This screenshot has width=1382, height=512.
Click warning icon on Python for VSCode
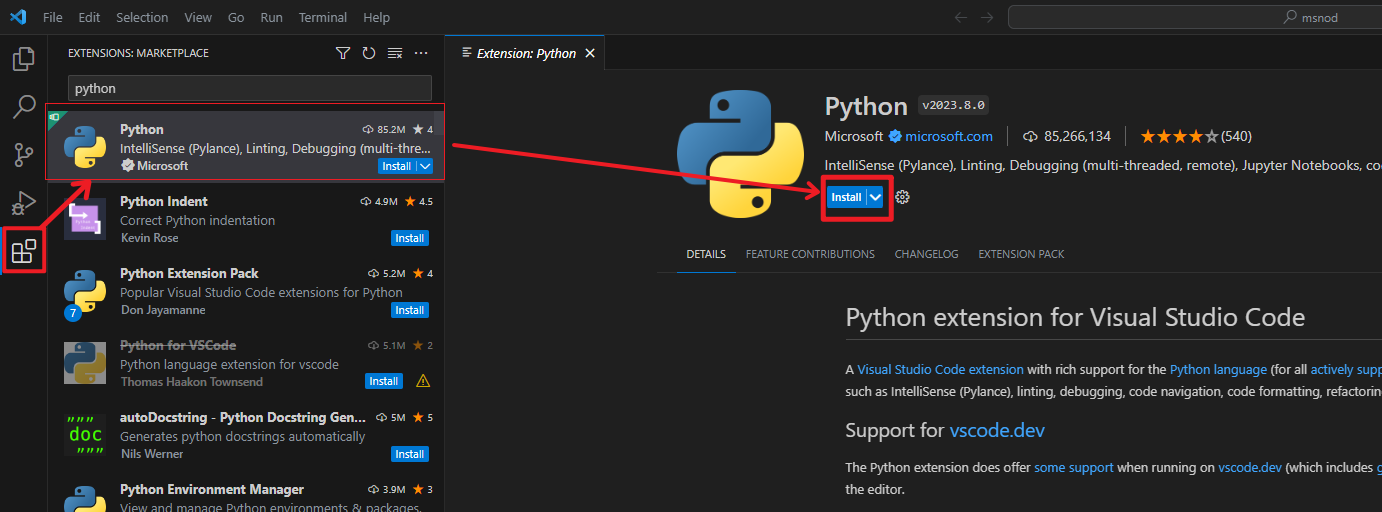(x=423, y=381)
